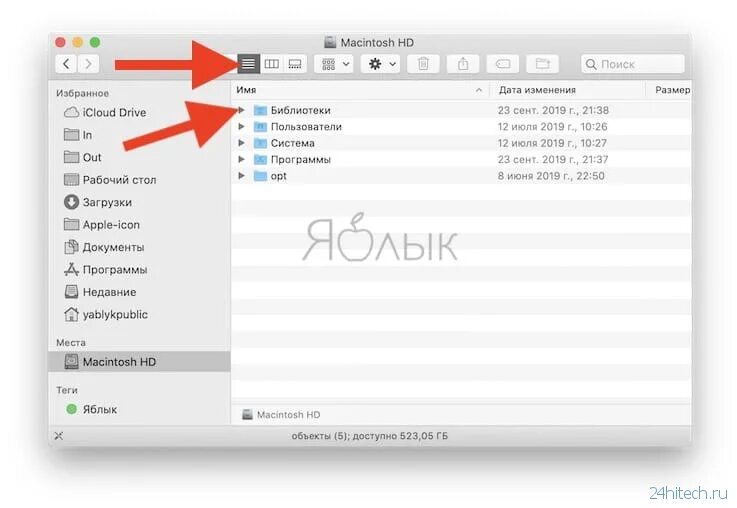
Task: Open Программы in the sidebar favorites
Action: click(x=106, y=270)
